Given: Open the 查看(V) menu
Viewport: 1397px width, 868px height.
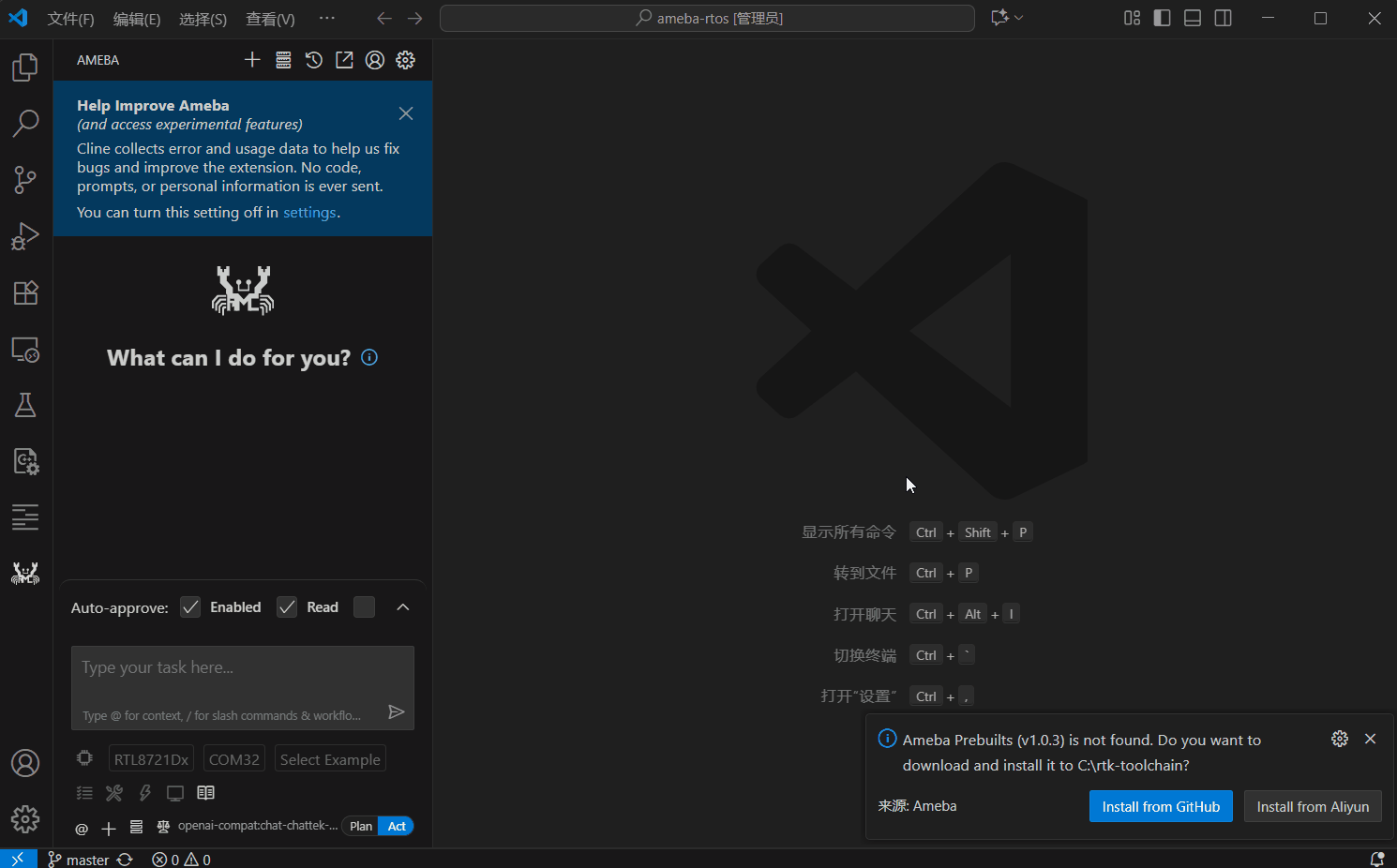Looking at the screenshot, I should tap(270, 19).
